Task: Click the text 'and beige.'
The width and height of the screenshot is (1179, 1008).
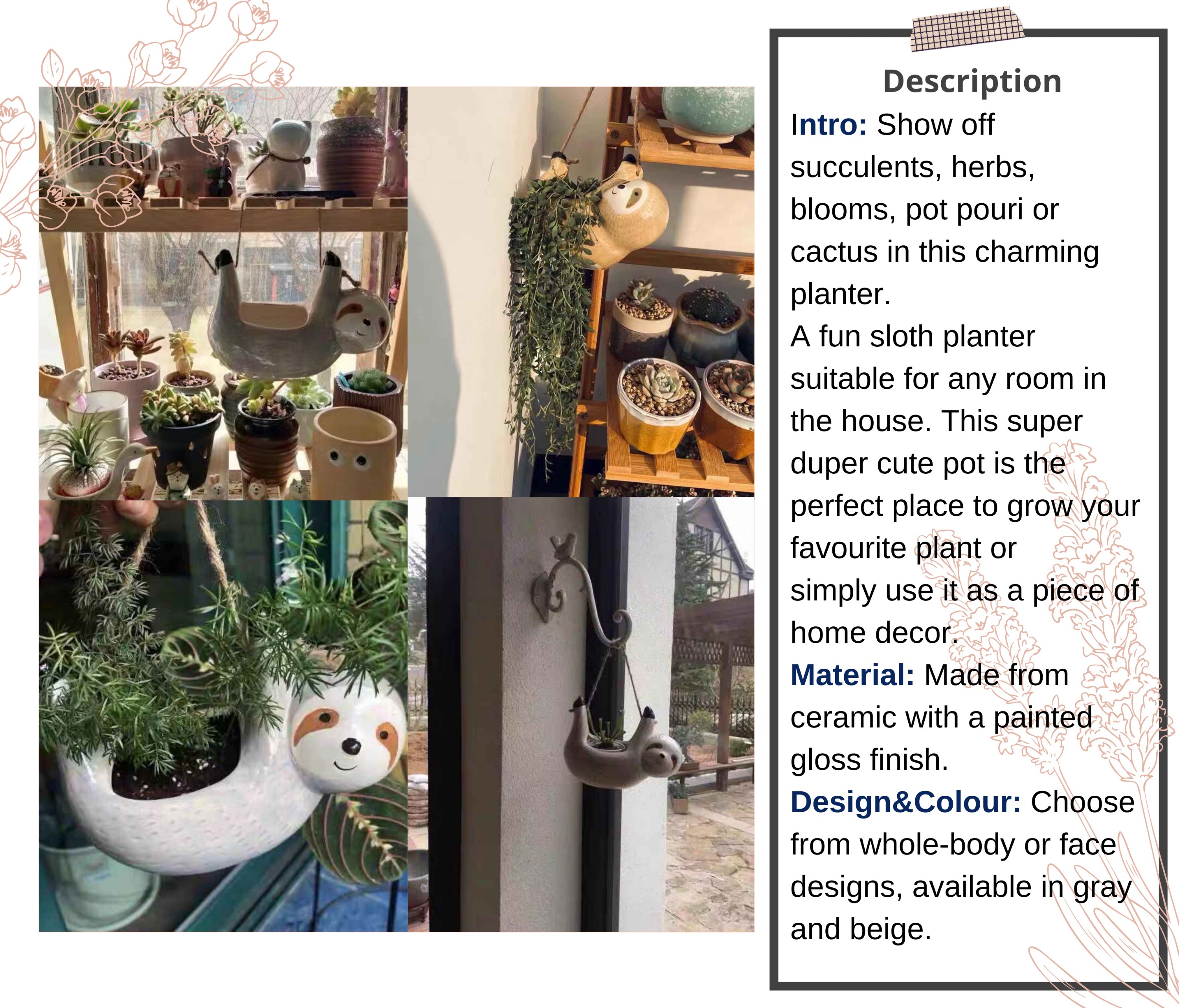Action: coord(860,929)
